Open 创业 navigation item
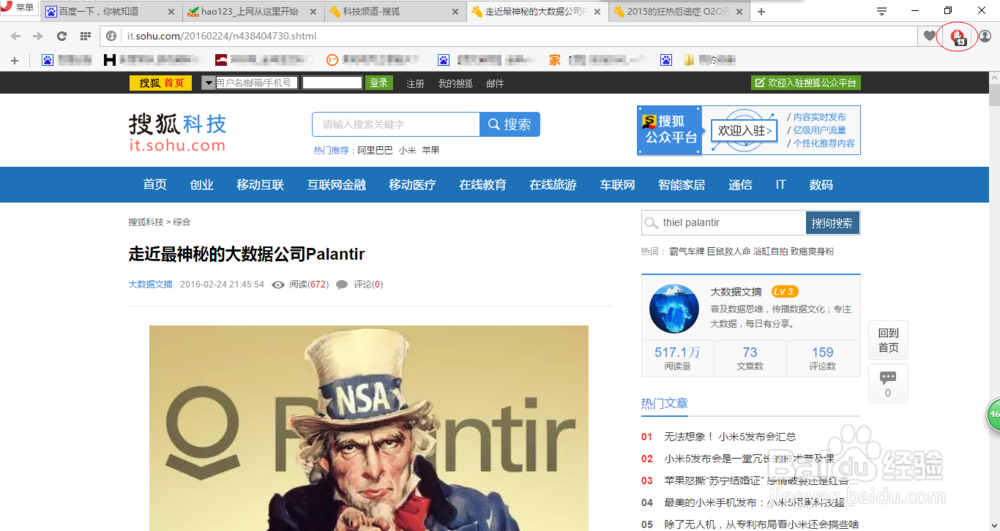 202,185
